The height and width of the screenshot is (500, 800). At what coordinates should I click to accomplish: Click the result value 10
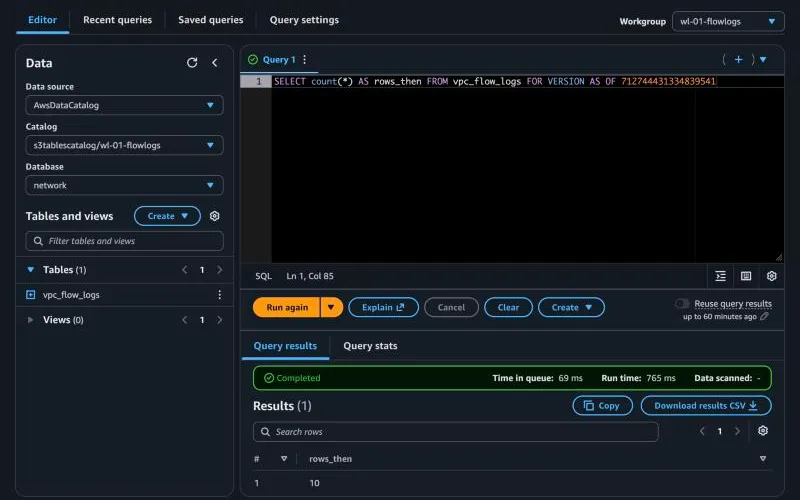[x=314, y=483]
